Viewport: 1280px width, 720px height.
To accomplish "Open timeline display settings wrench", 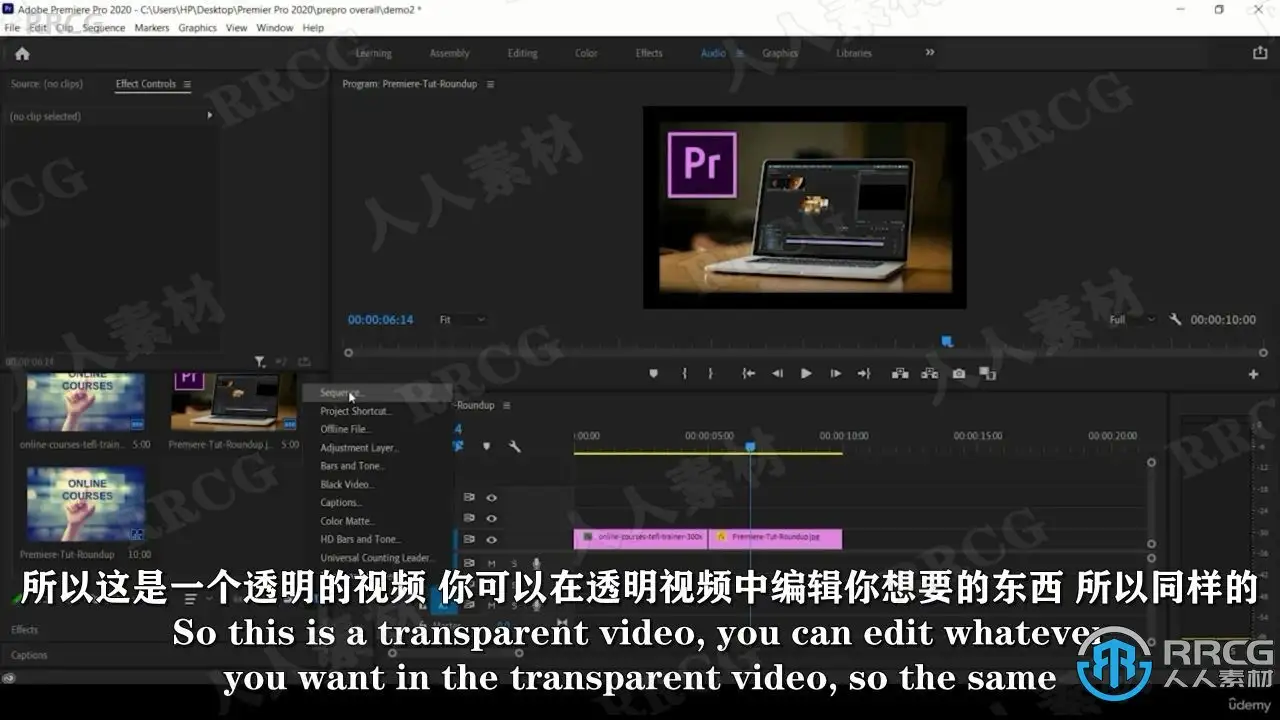I will [515, 446].
